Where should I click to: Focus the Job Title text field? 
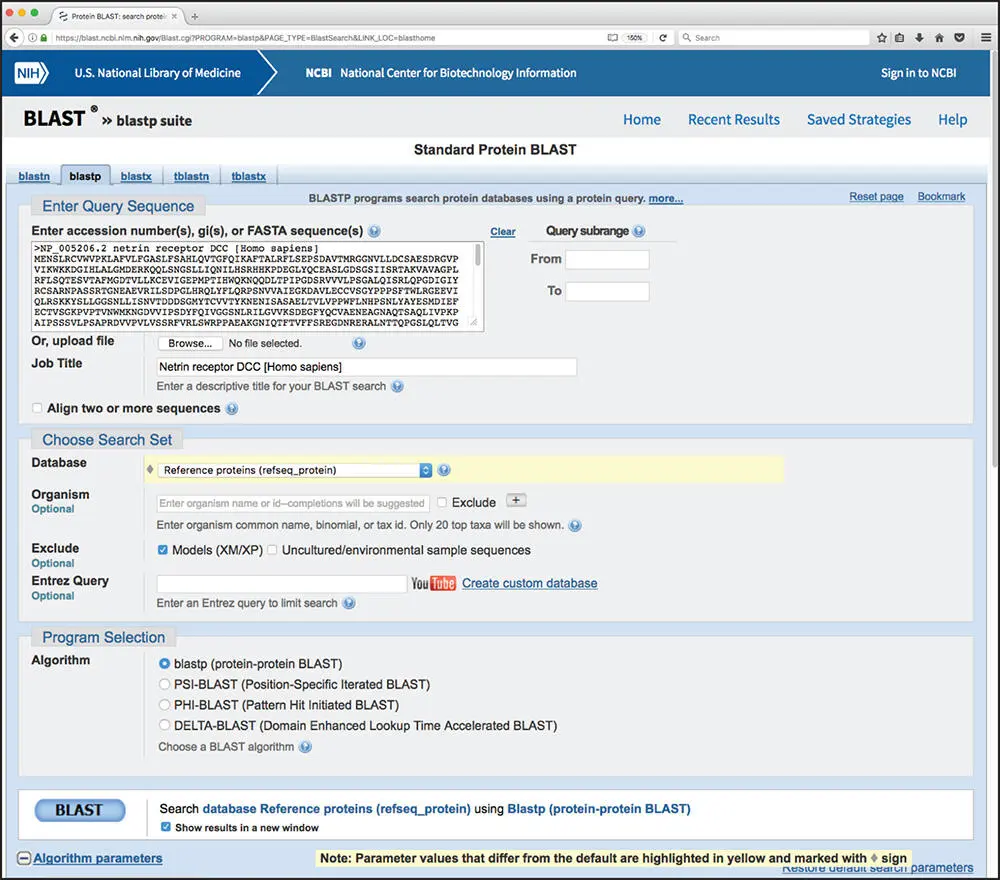click(367, 367)
